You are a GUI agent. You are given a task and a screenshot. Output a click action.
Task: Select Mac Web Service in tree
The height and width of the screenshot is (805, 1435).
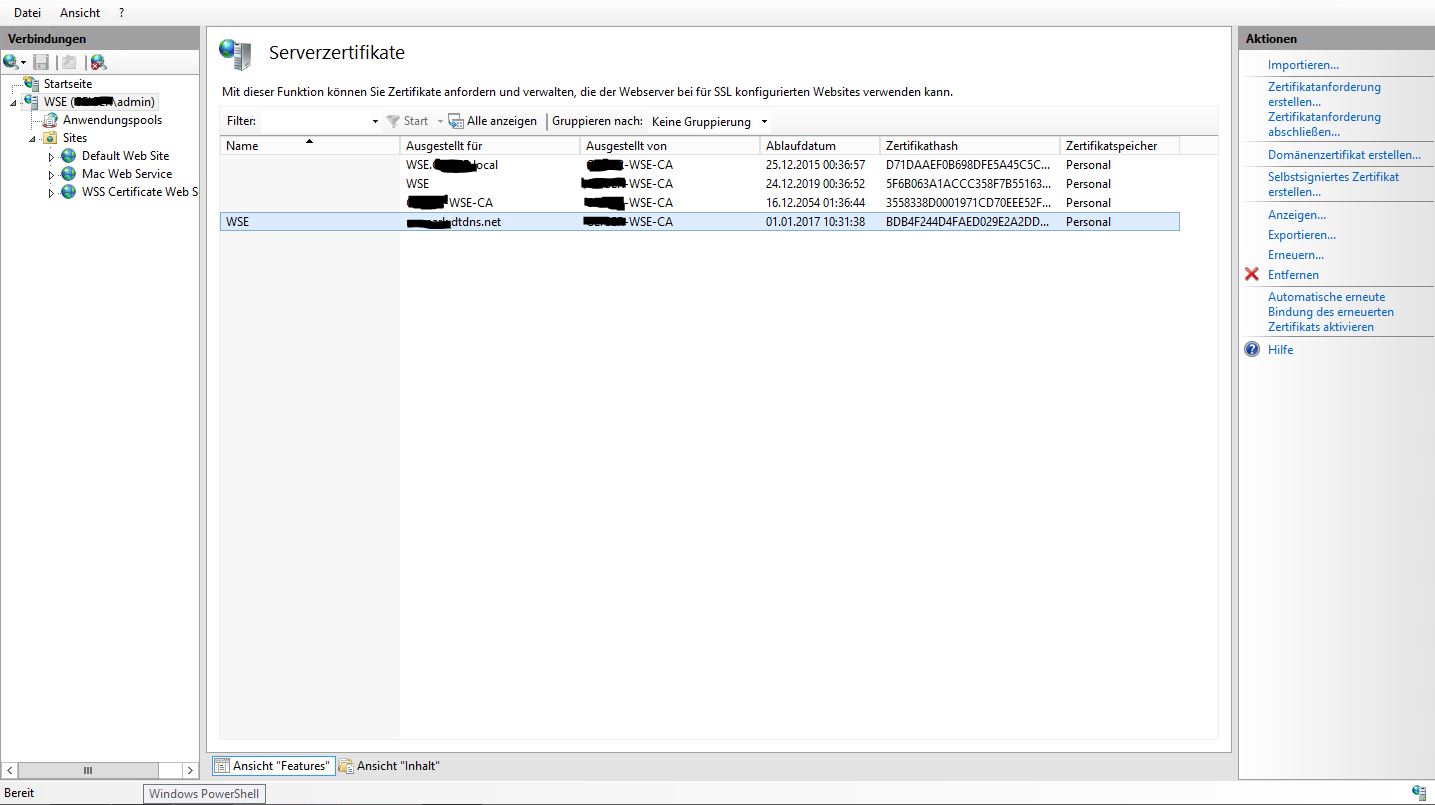click(127, 174)
